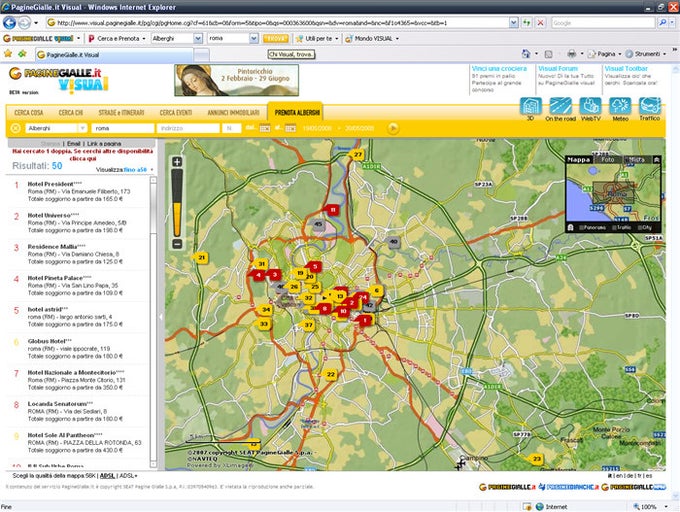Open the Cerca e Prenota toolbar menu
Viewport: 680px width, 512px height.
[117, 39]
